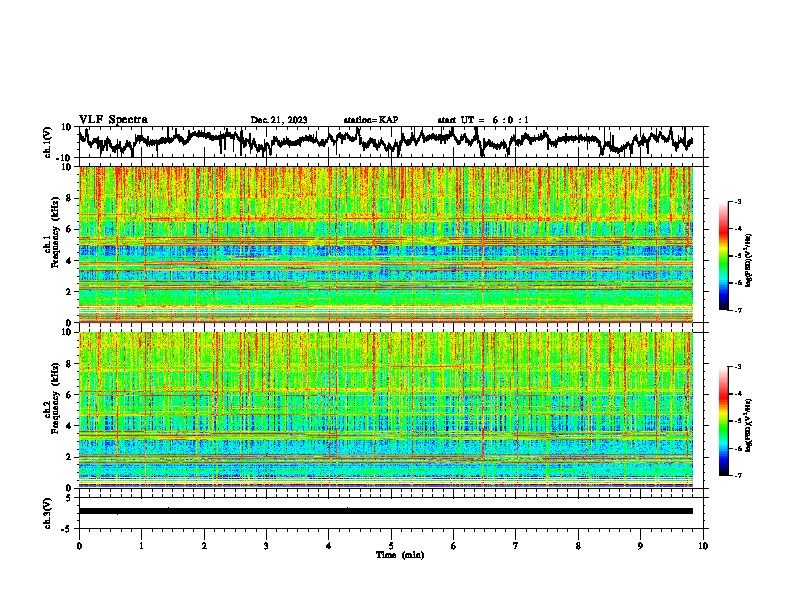Click the black bar in ch.3 panel
792x612 pixels.
tap(386, 511)
